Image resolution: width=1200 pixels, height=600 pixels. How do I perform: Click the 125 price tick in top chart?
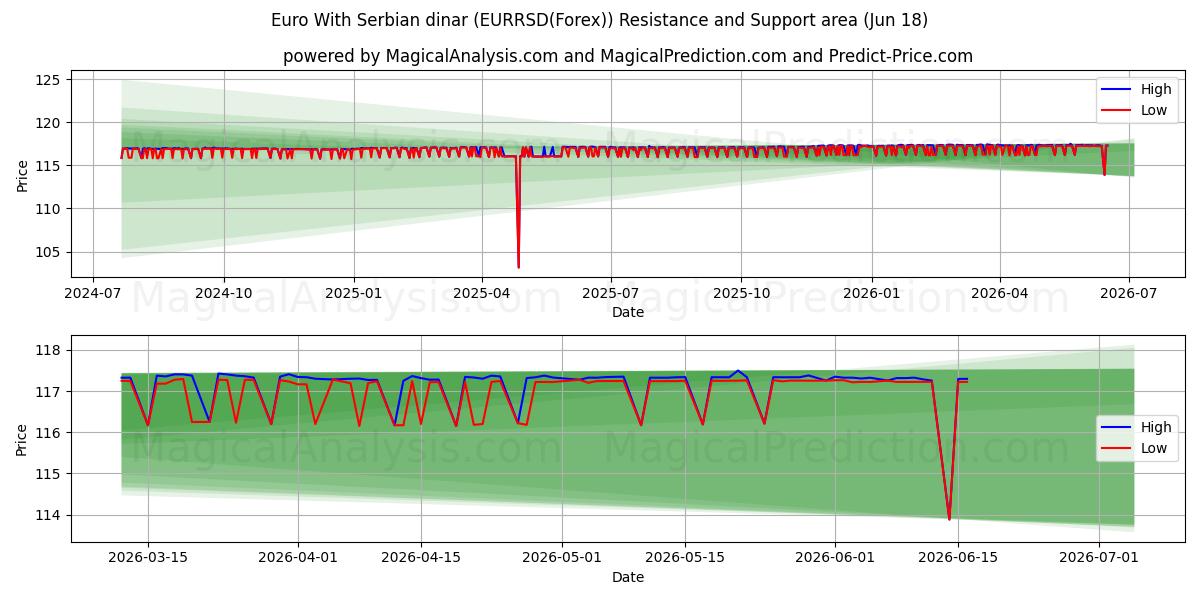pyautogui.click(x=50, y=80)
